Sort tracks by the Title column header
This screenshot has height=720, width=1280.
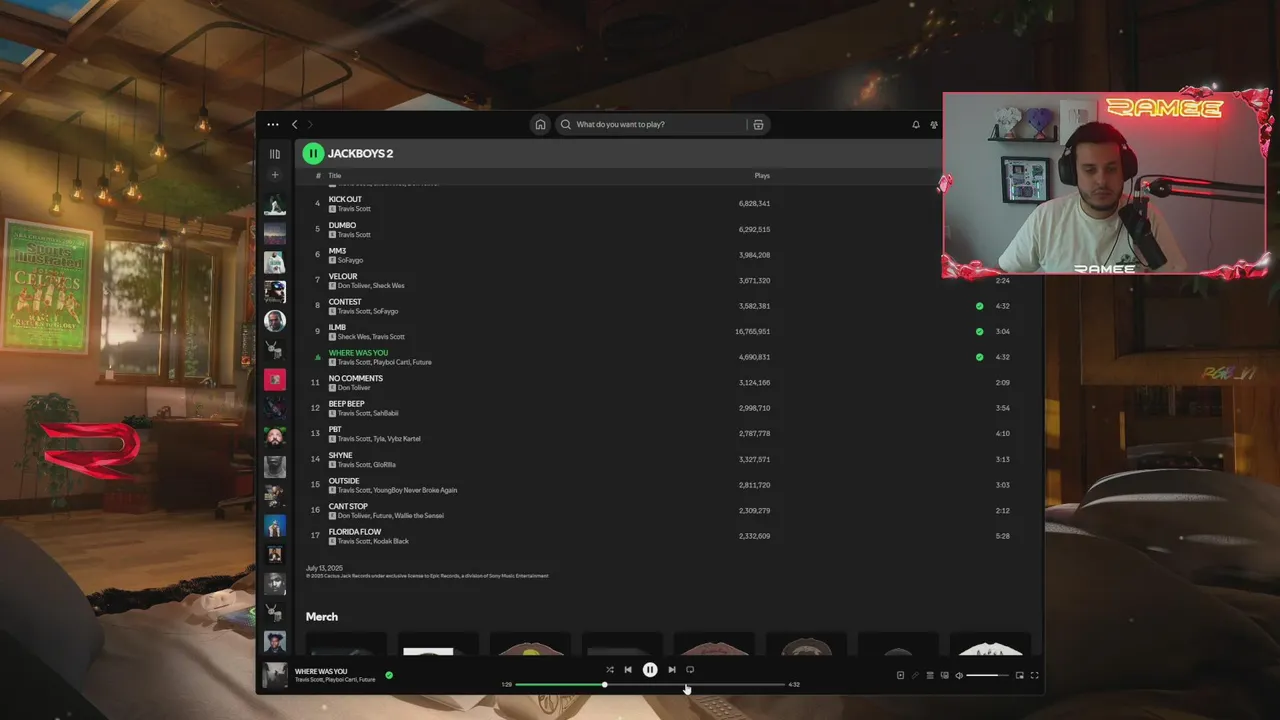[x=335, y=176]
